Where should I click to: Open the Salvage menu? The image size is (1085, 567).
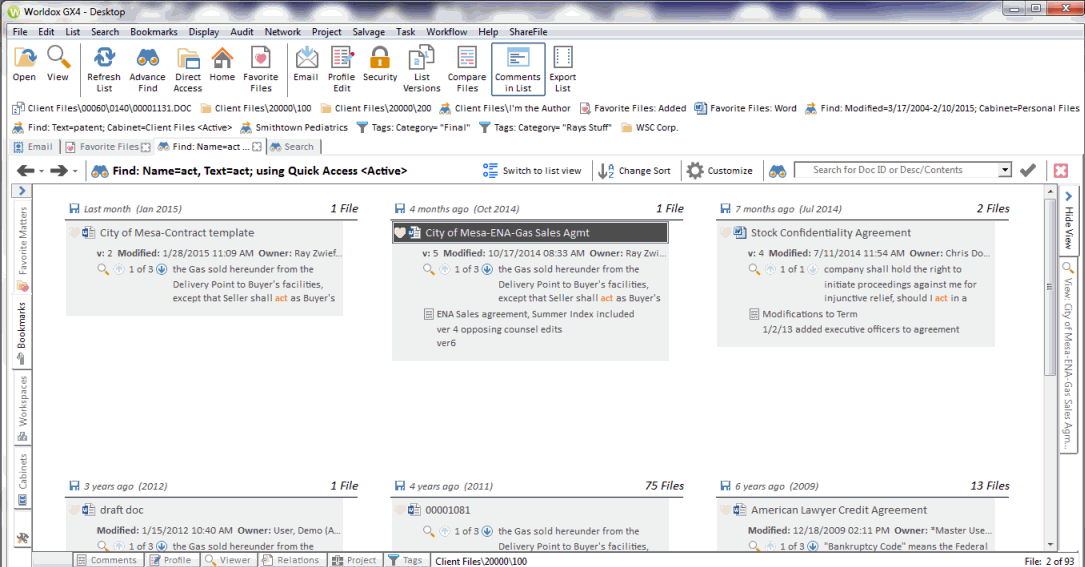pyautogui.click(x=369, y=32)
